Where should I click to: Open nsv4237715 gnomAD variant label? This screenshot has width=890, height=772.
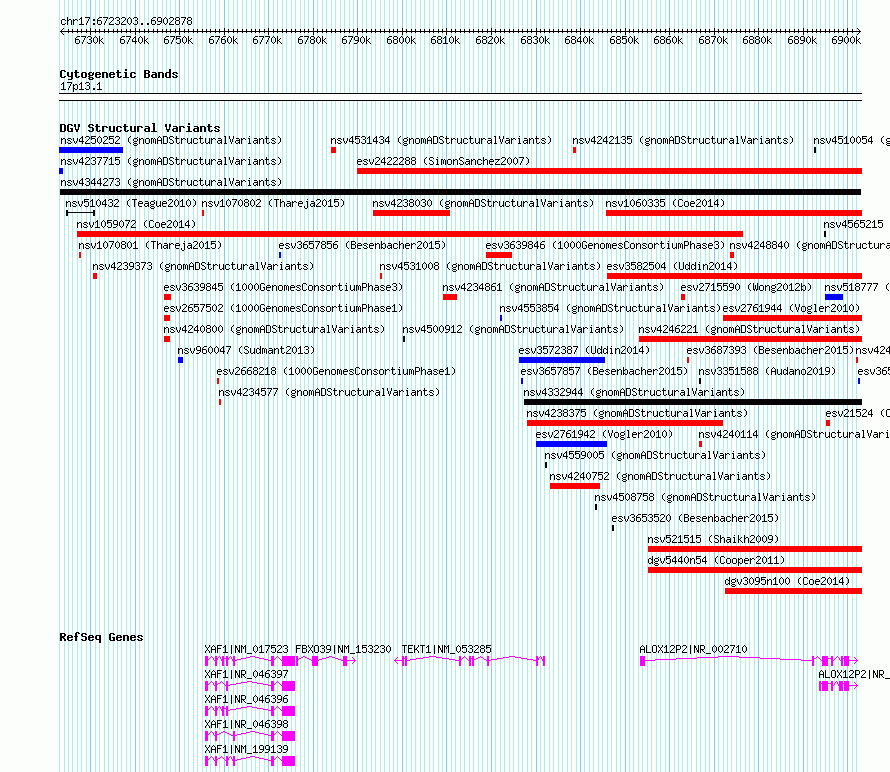point(171,161)
